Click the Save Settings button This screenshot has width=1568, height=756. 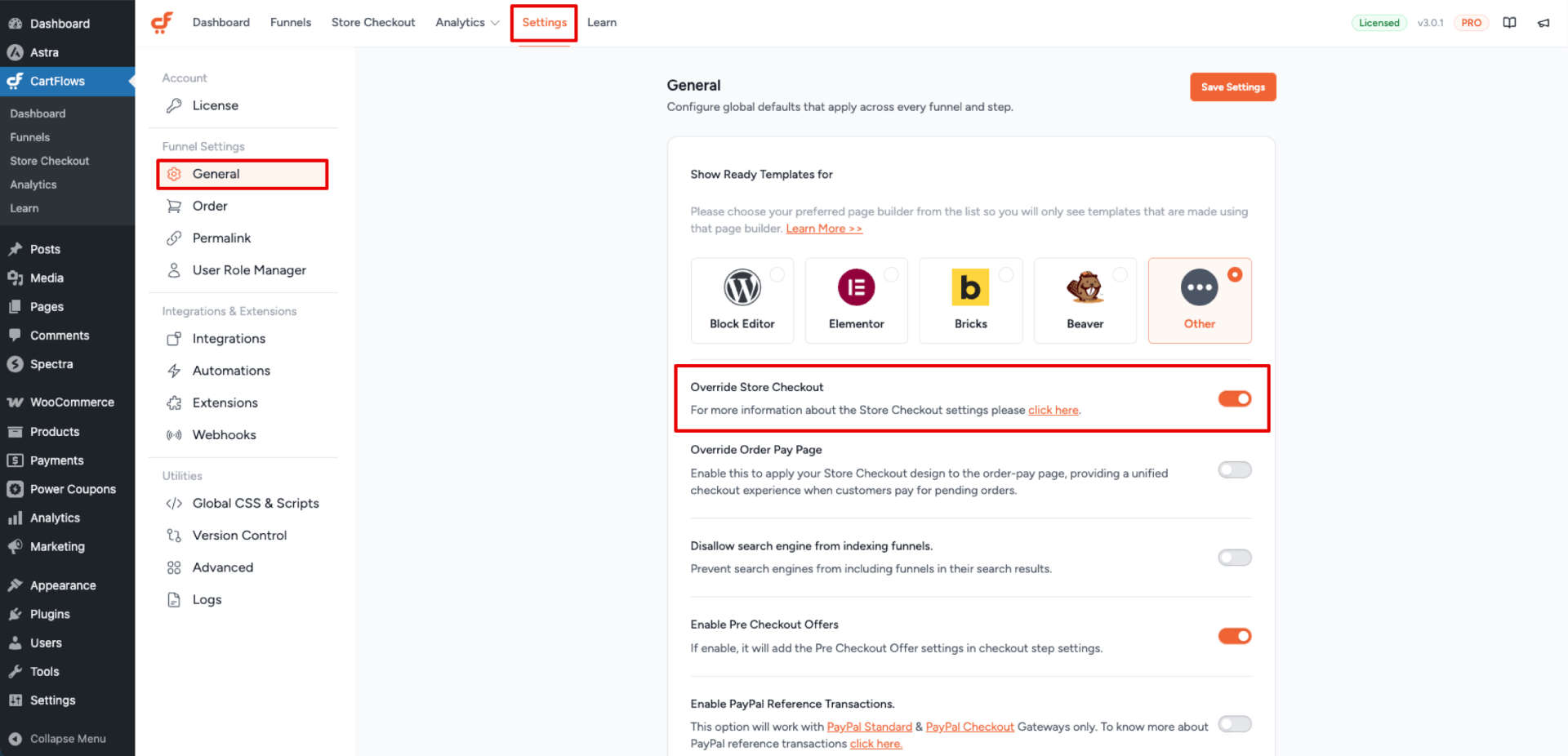click(x=1232, y=87)
